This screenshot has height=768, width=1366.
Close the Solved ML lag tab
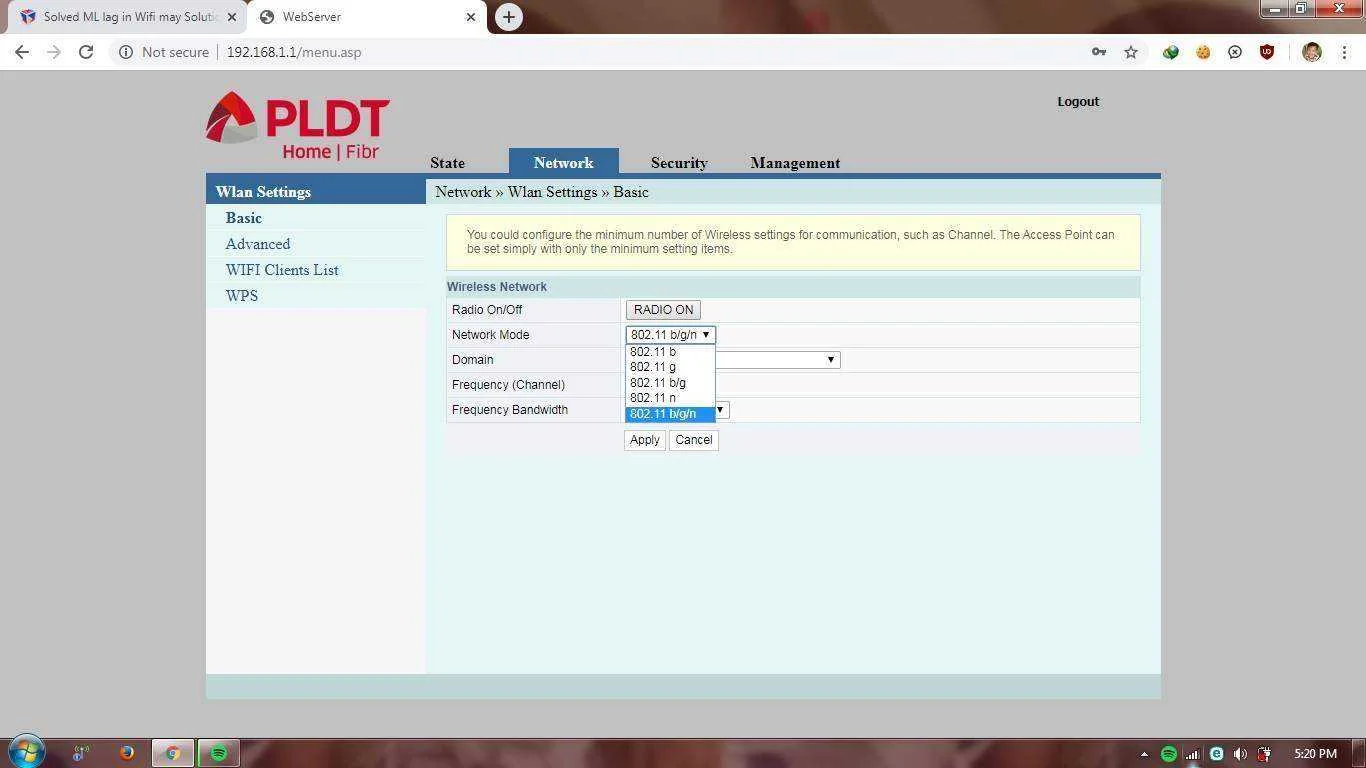[x=231, y=17]
